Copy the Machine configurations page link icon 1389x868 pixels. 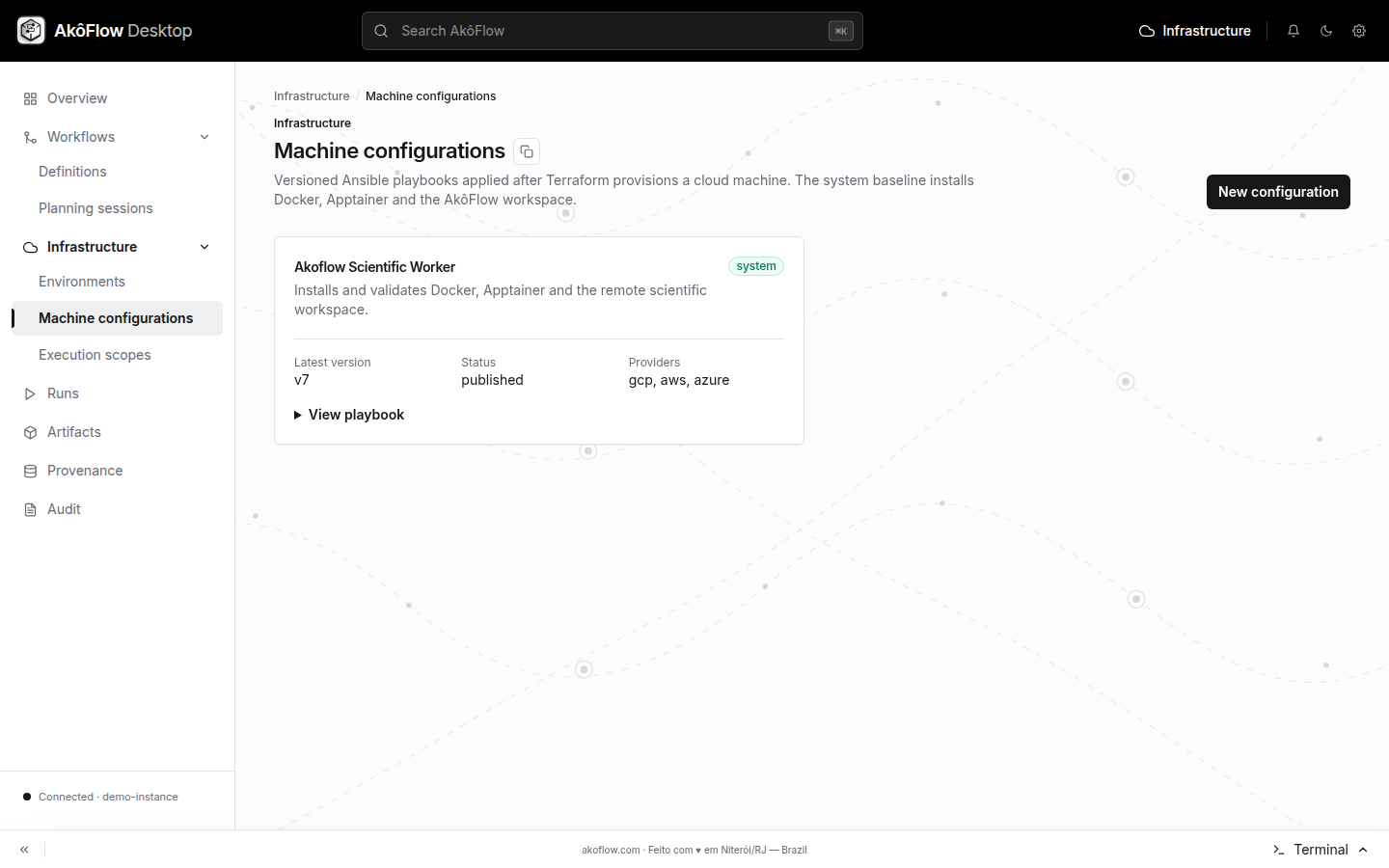point(527,151)
